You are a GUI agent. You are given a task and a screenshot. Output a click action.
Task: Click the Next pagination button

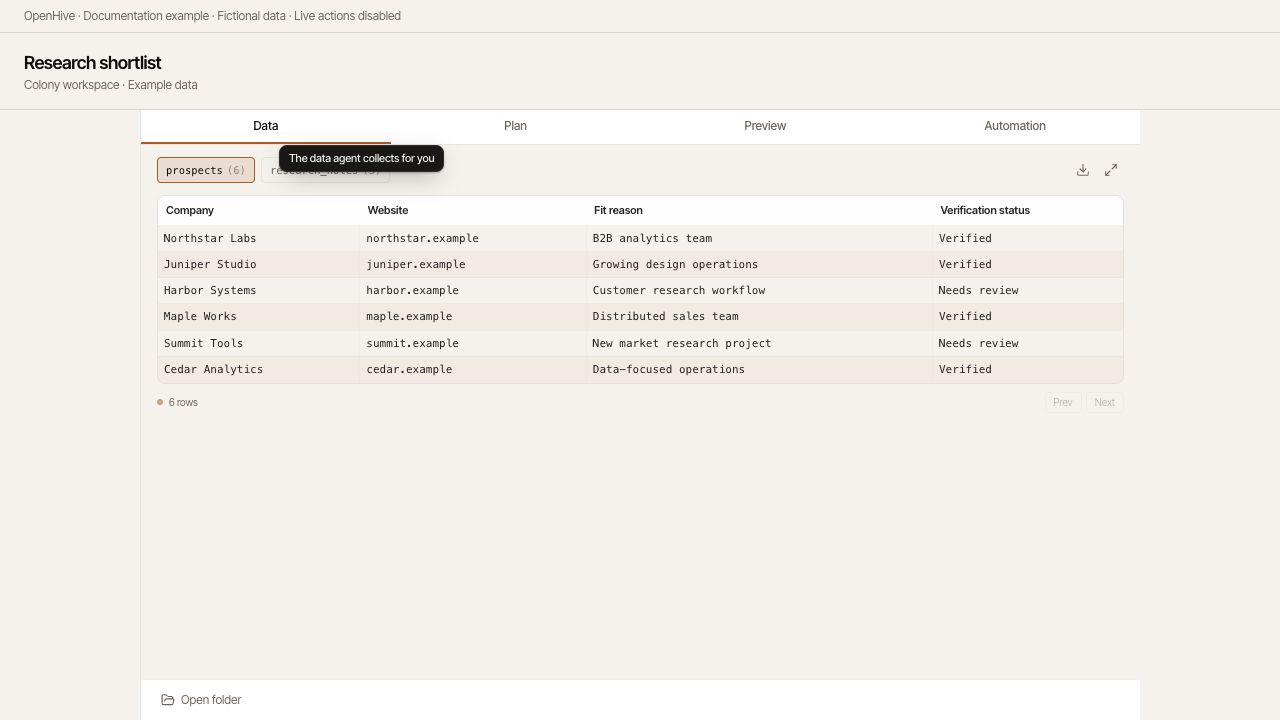coord(1104,402)
